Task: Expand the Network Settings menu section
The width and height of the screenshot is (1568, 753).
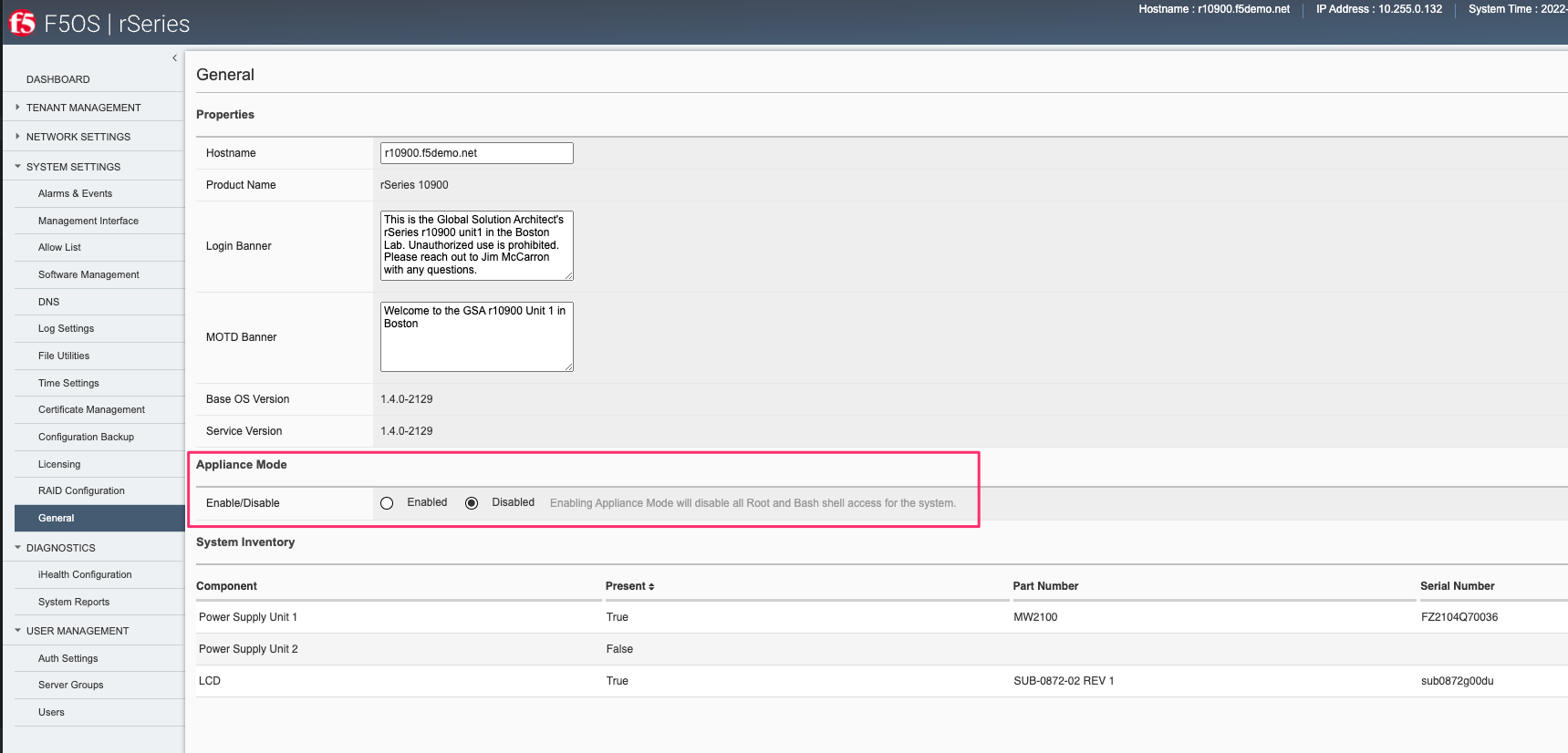Action: [78, 137]
